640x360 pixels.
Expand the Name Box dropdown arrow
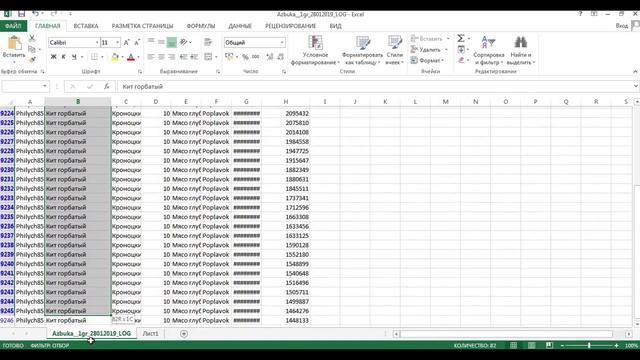[44, 86]
